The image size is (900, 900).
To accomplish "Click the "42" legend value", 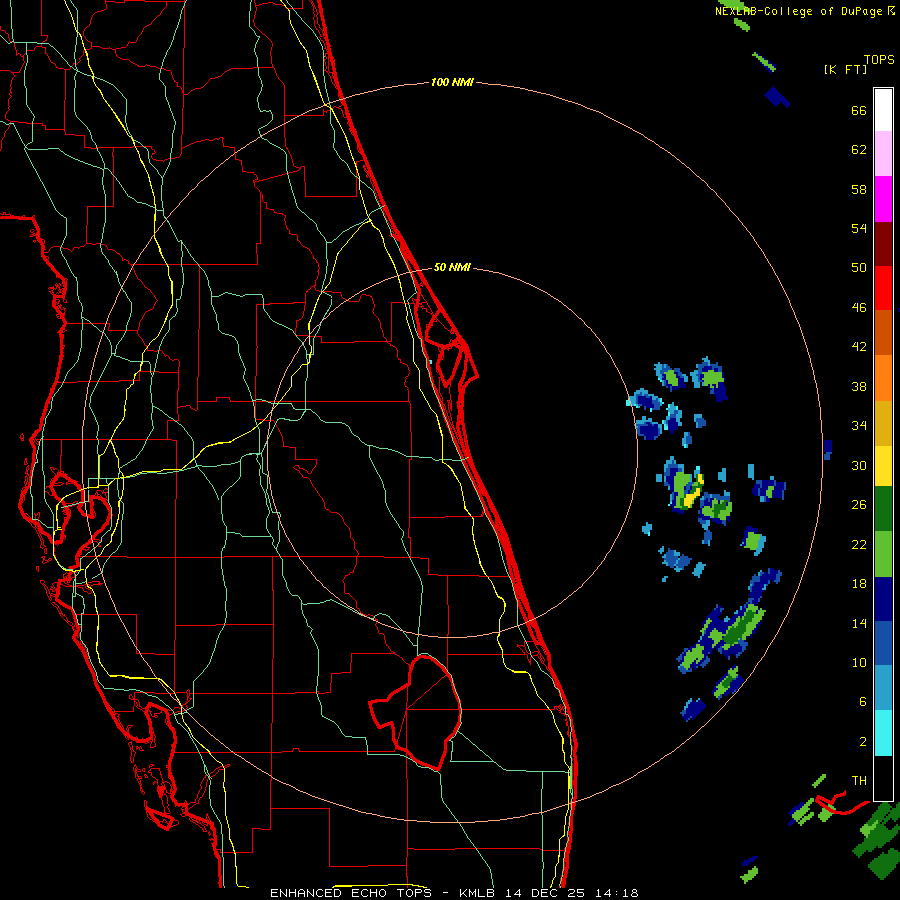I will click(859, 347).
